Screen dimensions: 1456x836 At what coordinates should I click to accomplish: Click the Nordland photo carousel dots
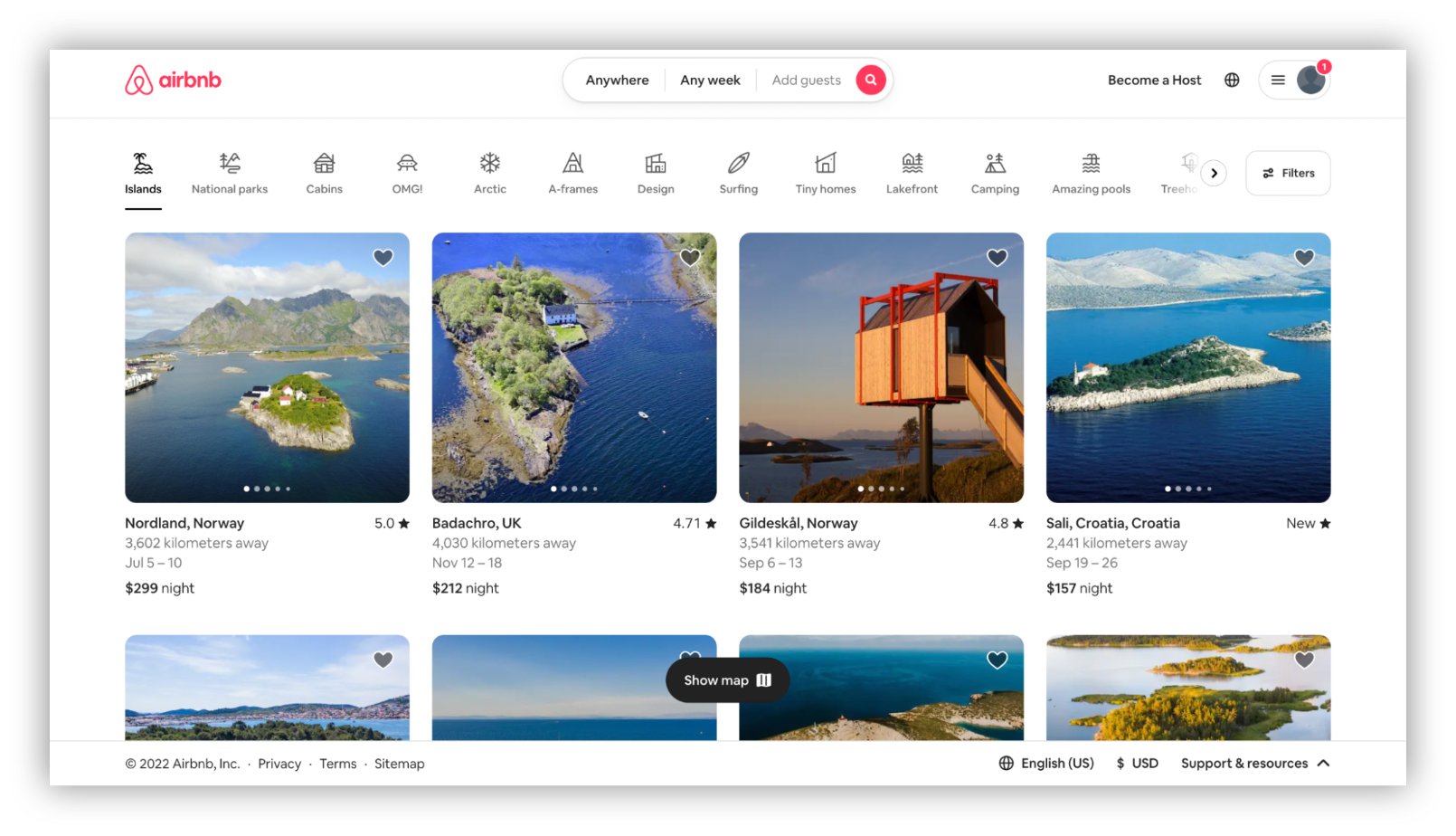(x=267, y=489)
